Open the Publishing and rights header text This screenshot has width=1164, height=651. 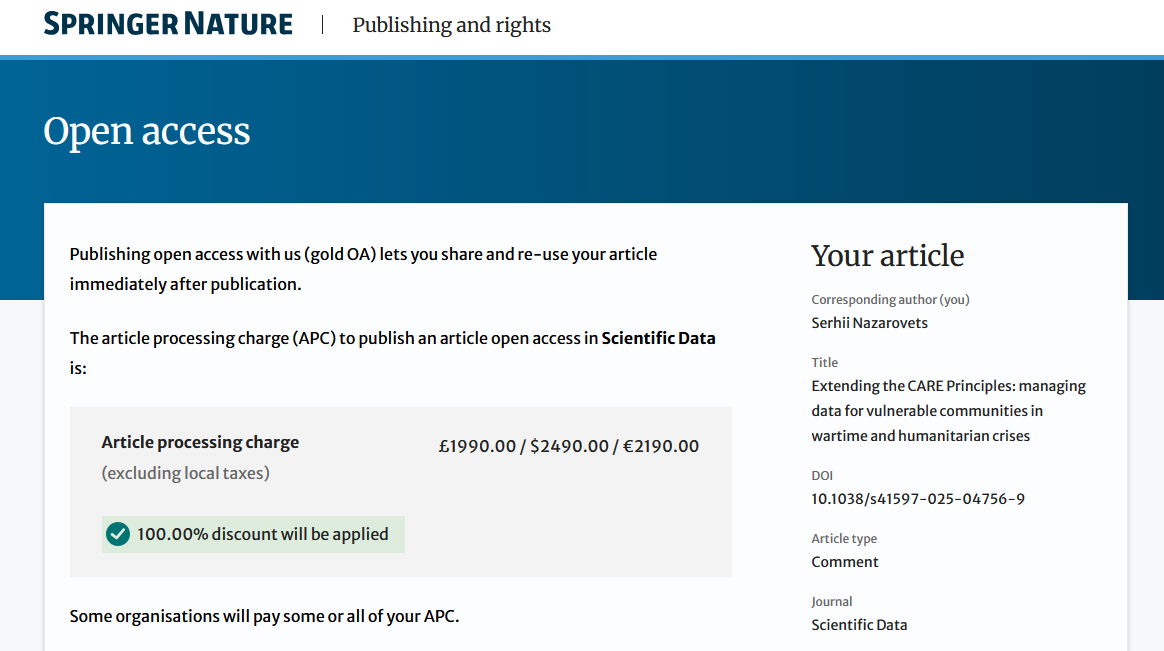click(451, 25)
